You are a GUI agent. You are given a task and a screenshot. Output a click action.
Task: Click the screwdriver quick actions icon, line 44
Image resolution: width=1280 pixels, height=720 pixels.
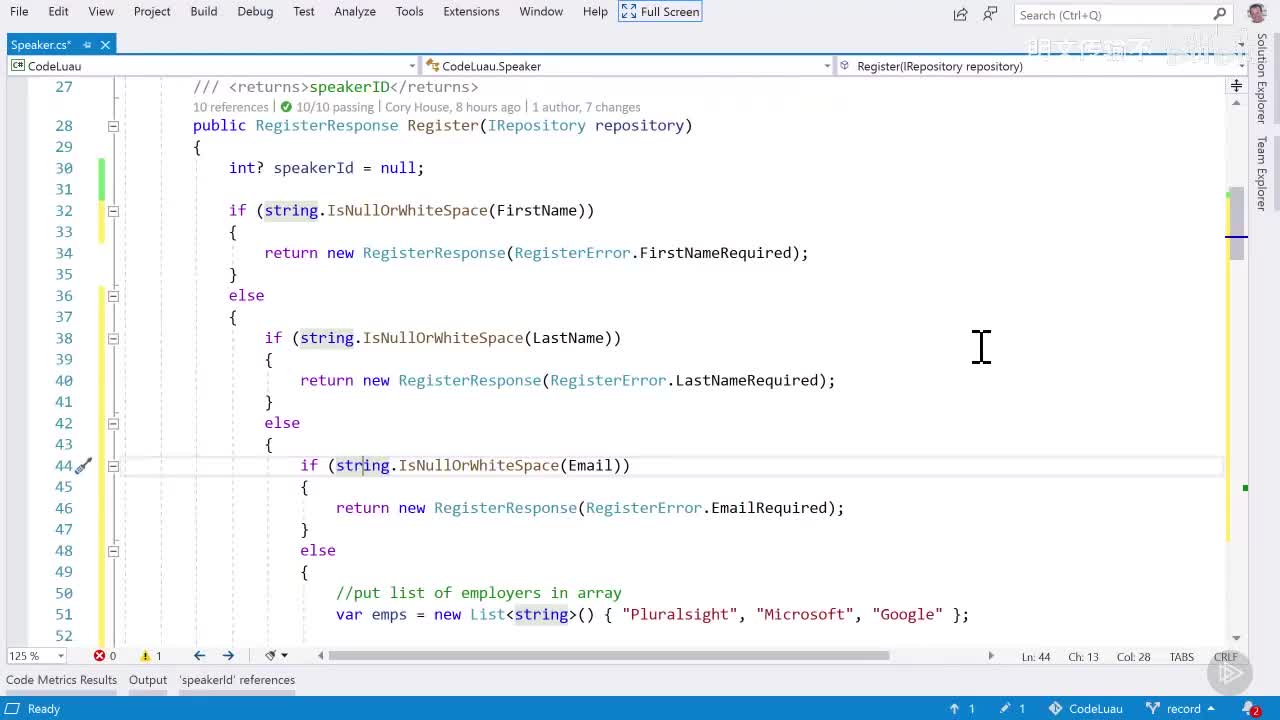pyautogui.click(x=84, y=466)
